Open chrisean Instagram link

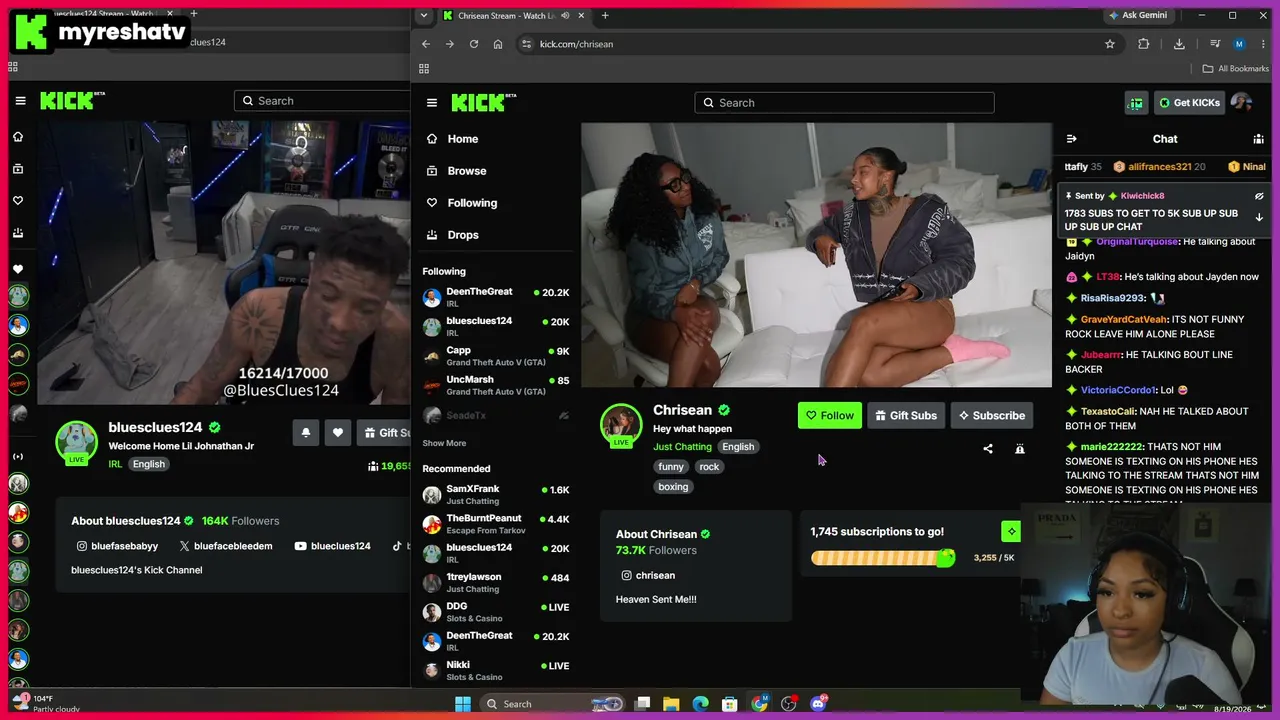(648, 575)
